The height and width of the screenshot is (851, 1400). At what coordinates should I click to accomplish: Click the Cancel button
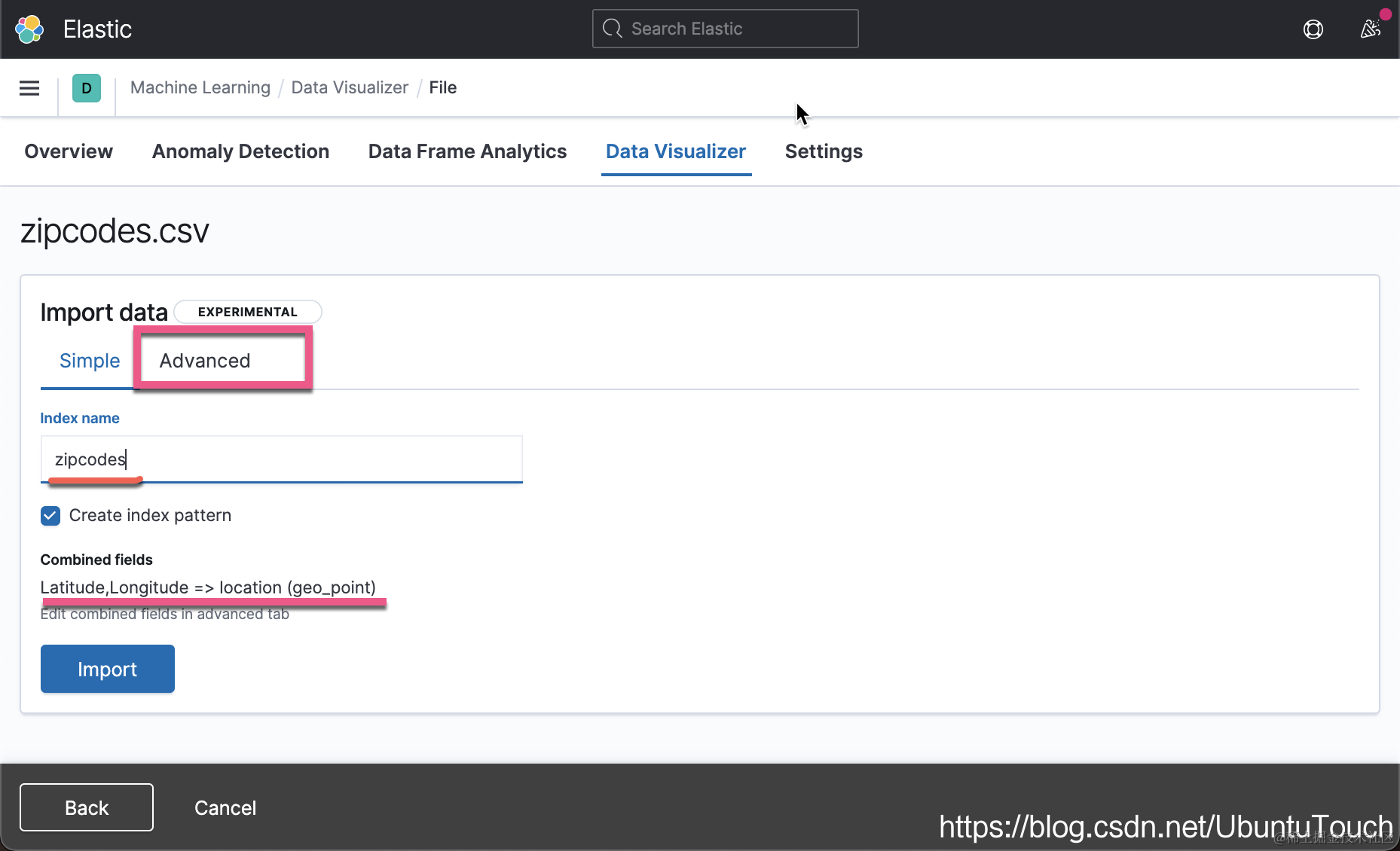[225, 808]
